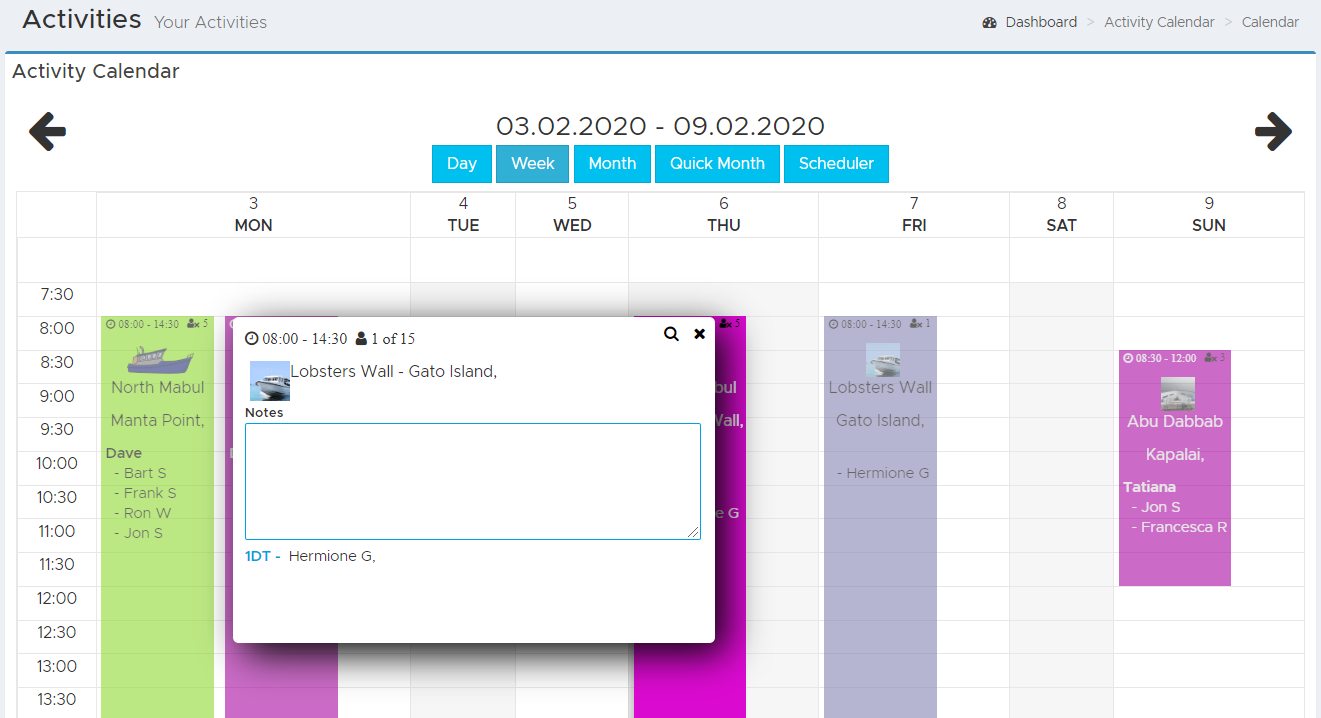Click 'Lobsters Wall - Gato Island,' title in the popup

[x=394, y=371]
